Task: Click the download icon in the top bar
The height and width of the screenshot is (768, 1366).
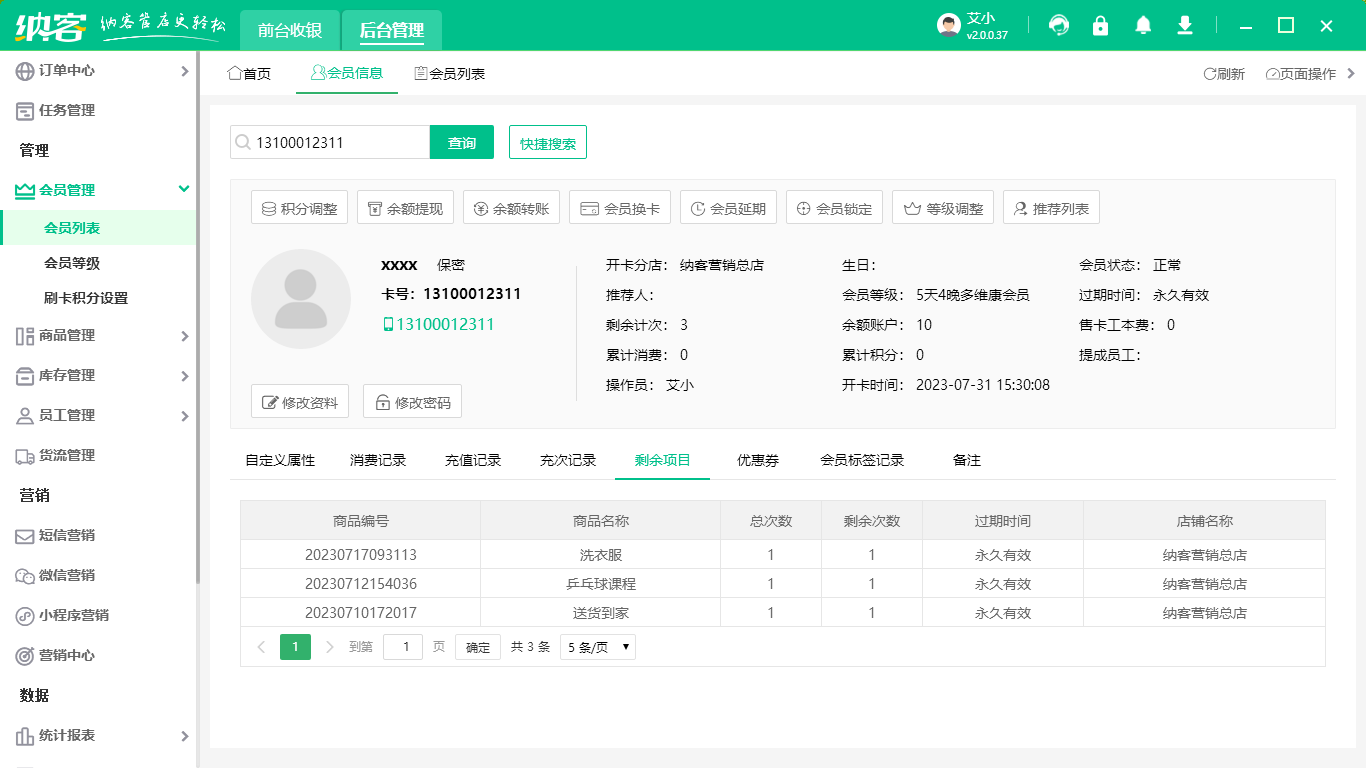Action: pos(1184,25)
